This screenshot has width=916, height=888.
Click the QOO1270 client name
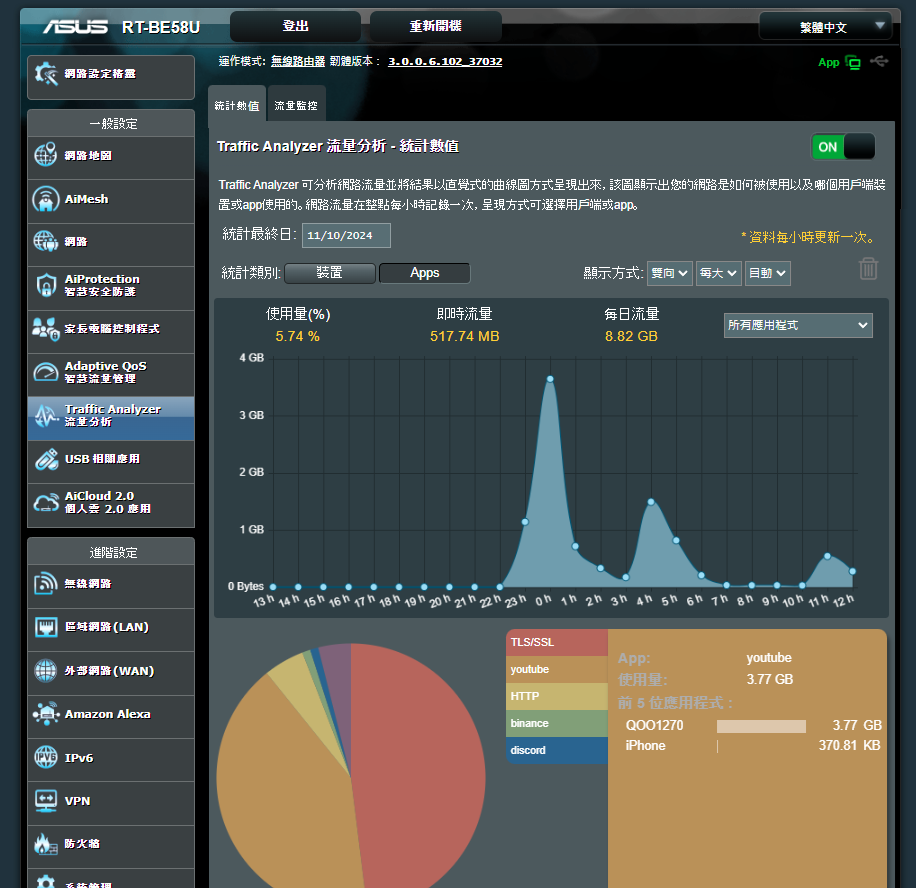click(654, 726)
